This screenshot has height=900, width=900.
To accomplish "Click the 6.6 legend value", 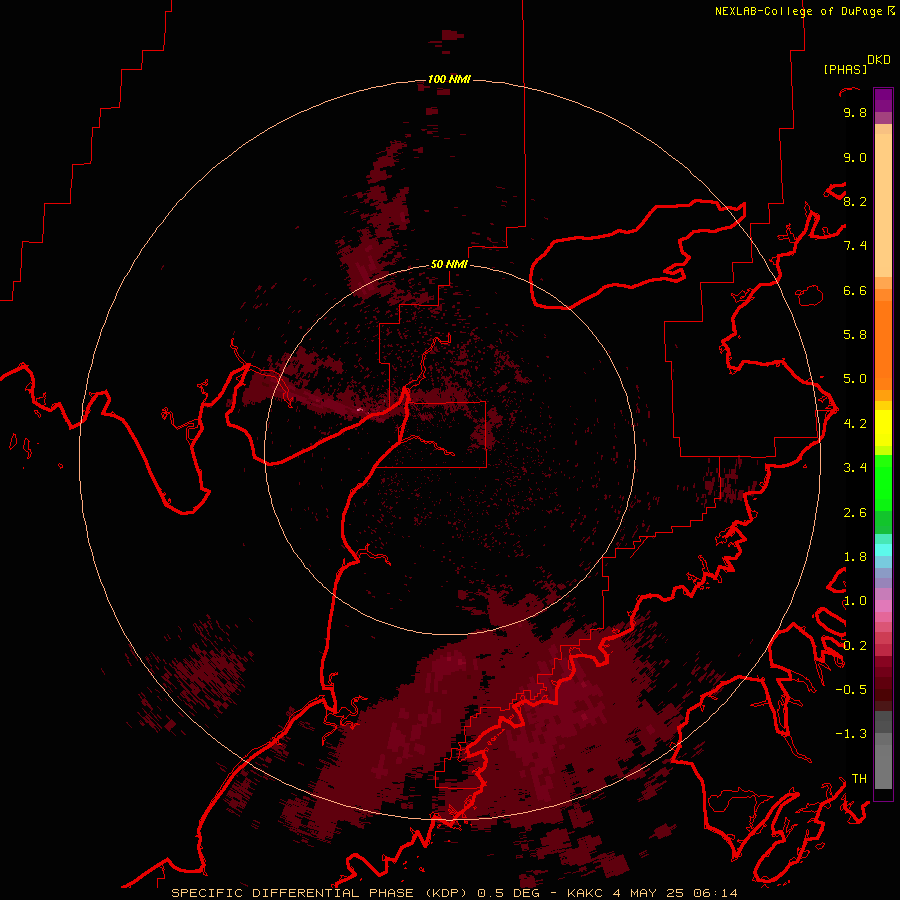I will 855,291.
